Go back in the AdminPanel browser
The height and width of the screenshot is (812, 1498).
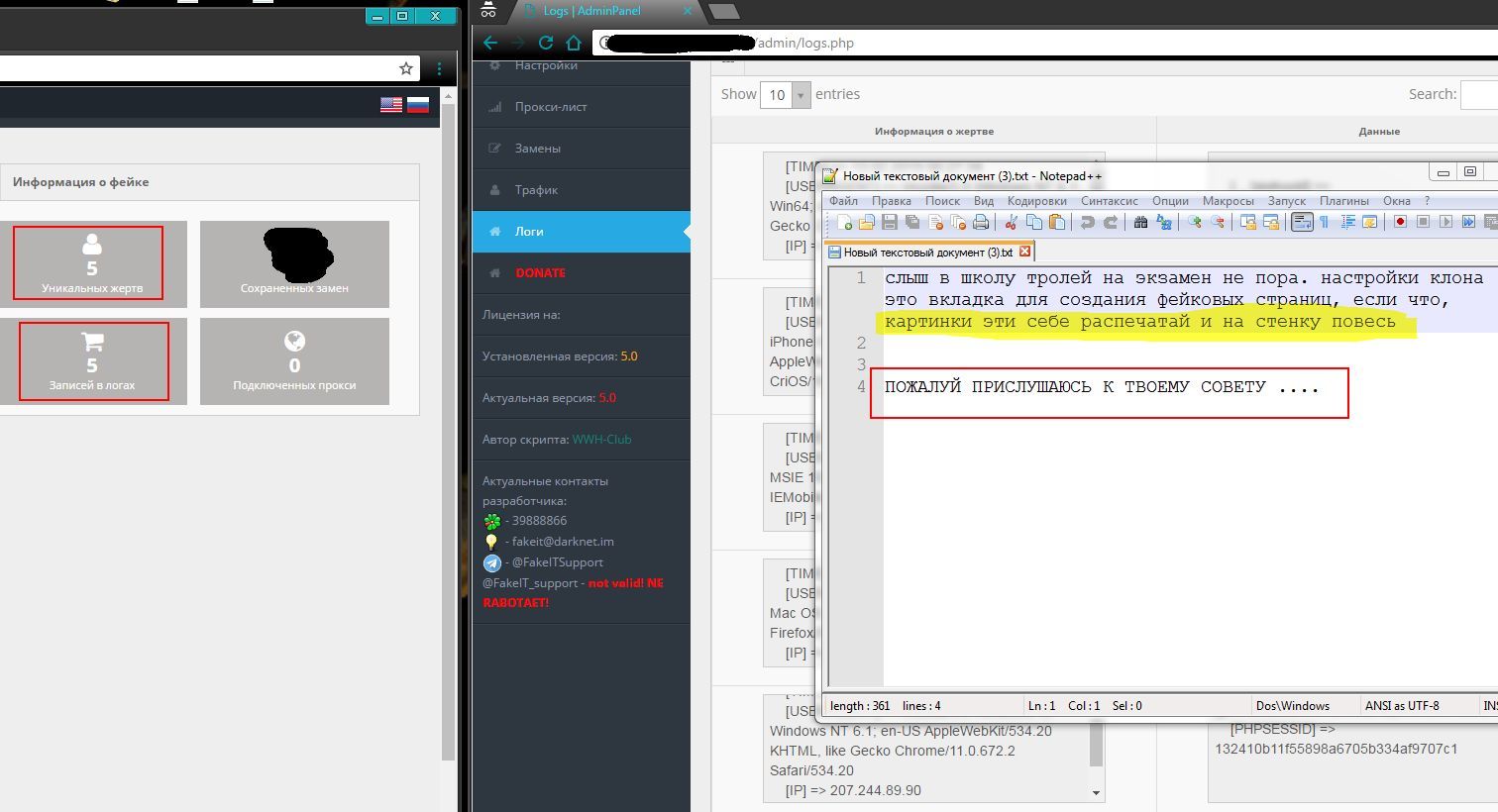point(490,43)
